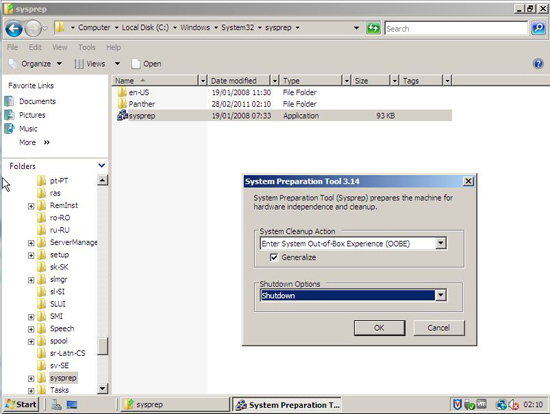Select the en-US folder icon in file list
The image size is (550, 414).
tap(122, 92)
